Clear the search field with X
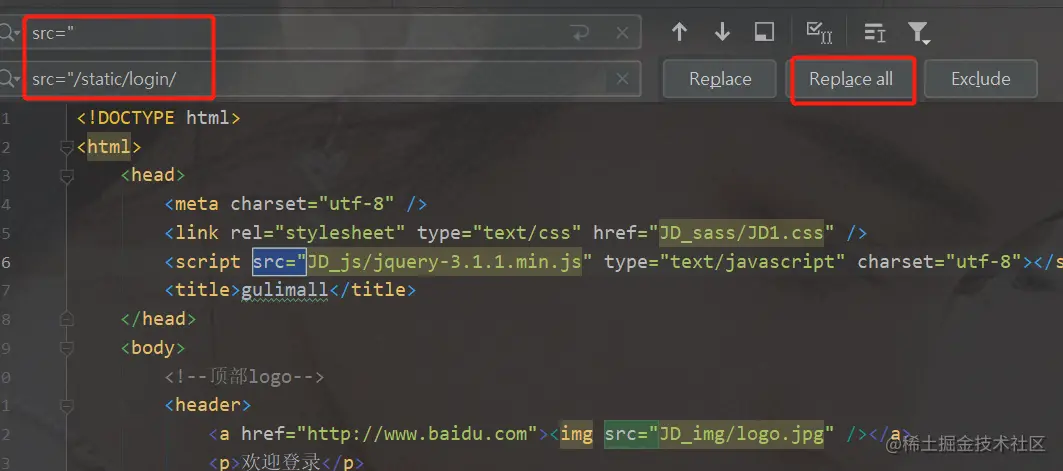 click(622, 33)
